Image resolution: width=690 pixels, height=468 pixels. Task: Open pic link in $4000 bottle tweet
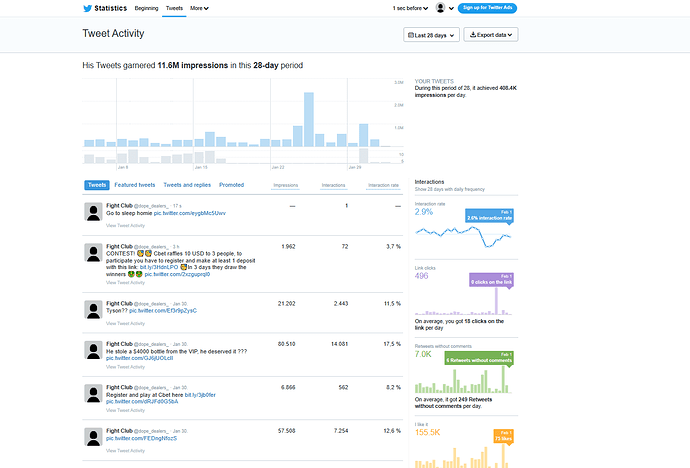coord(139,358)
